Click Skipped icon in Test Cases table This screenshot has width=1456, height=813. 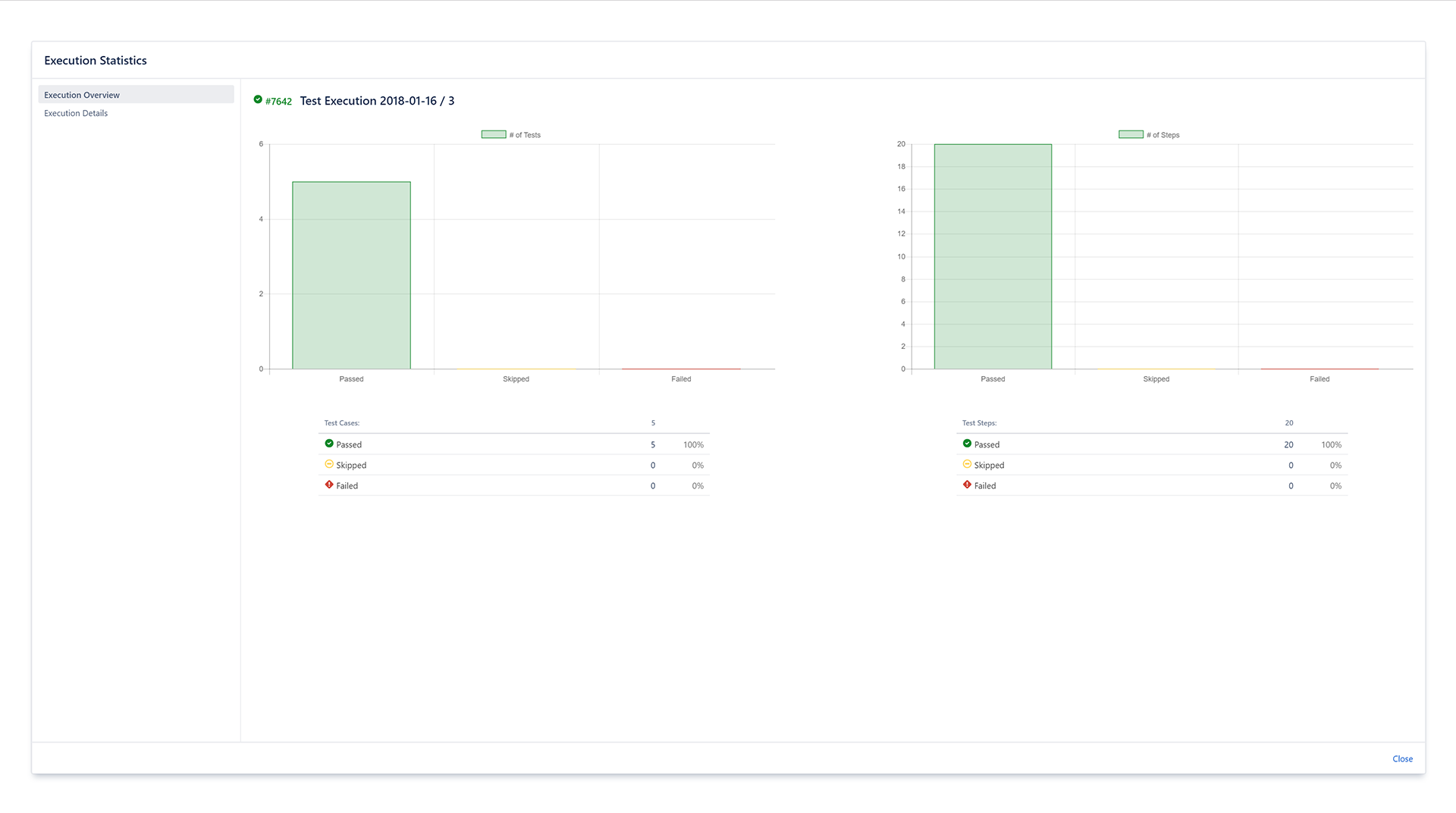(329, 464)
